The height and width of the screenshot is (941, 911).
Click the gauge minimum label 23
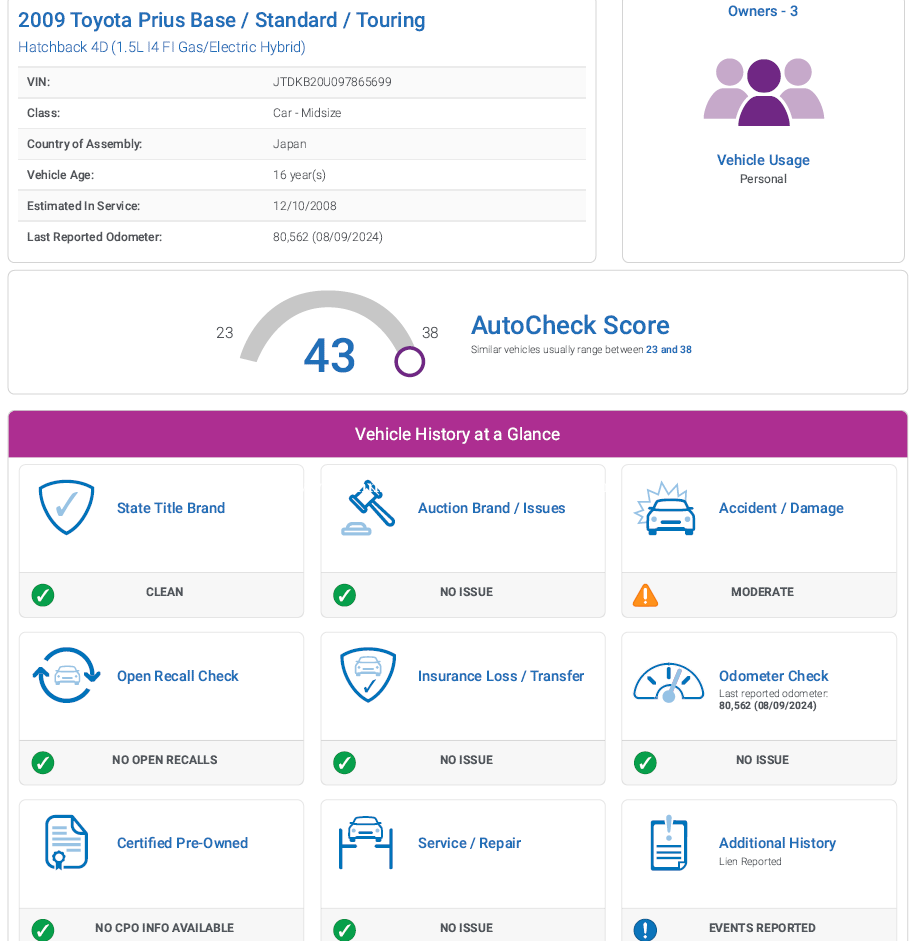coord(224,332)
